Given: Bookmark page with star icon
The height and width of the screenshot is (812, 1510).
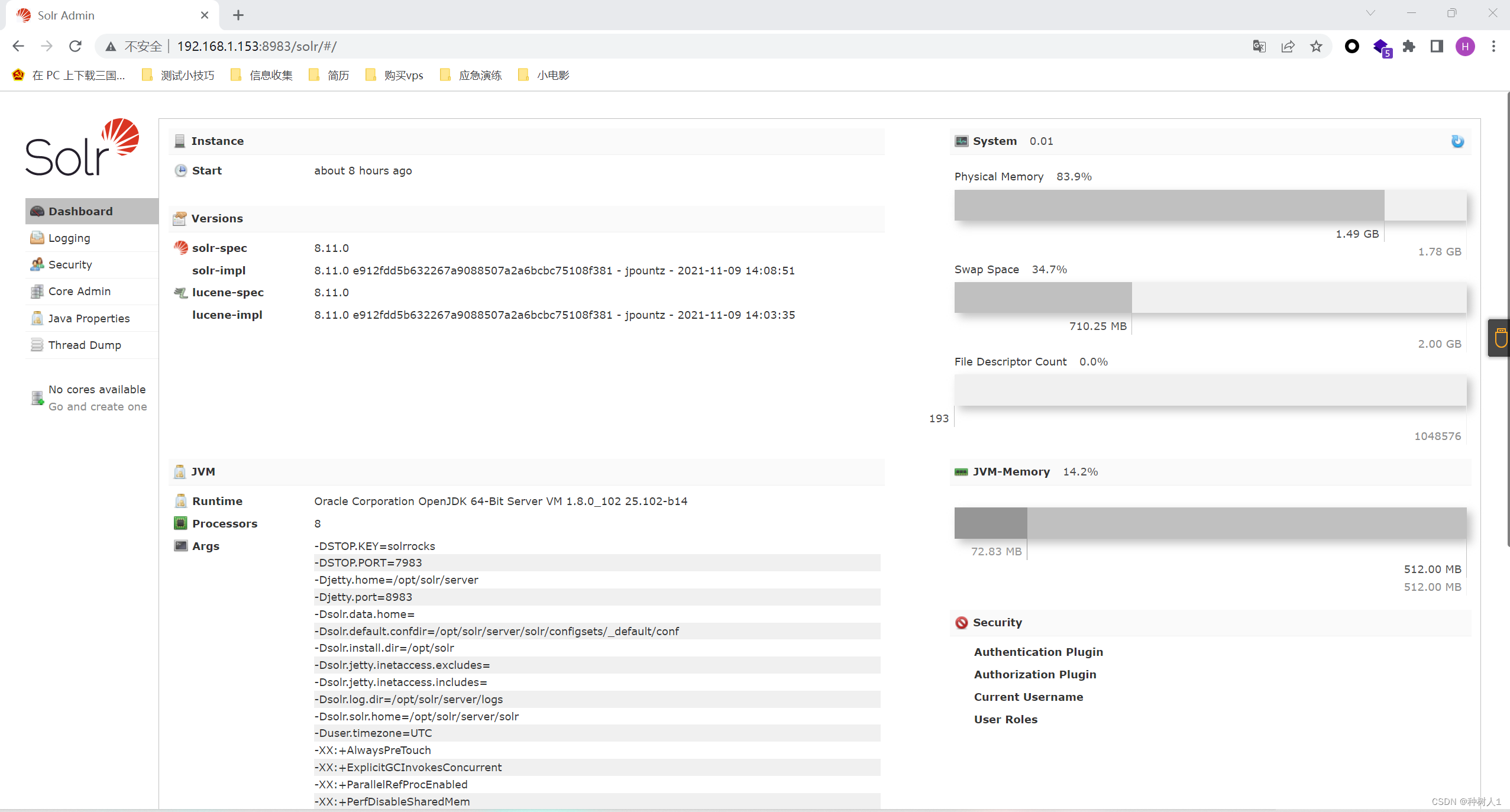Looking at the screenshot, I should [x=1316, y=46].
